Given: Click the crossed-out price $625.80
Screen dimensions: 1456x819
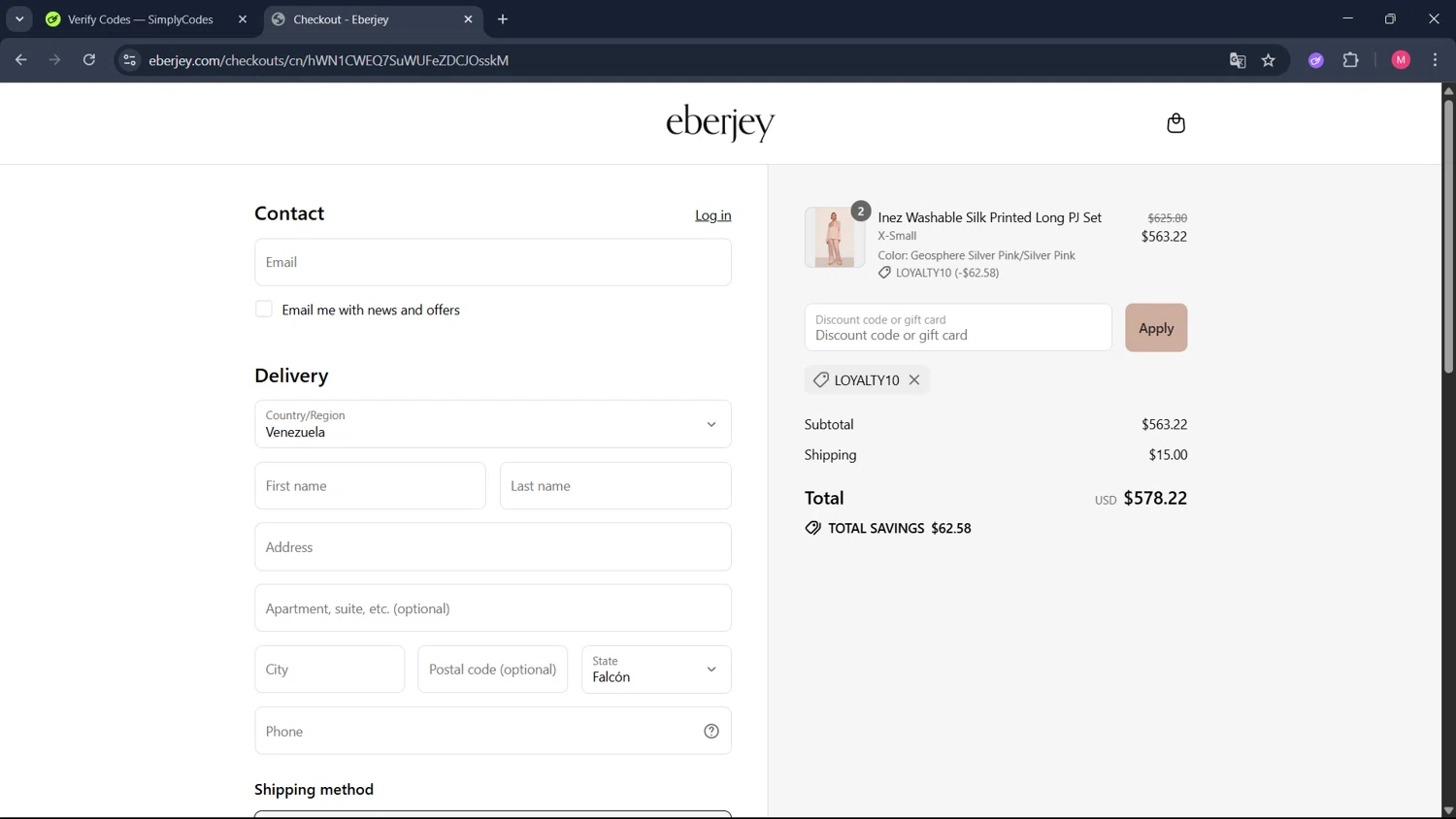Looking at the screenshot, I should [1168, 218].
